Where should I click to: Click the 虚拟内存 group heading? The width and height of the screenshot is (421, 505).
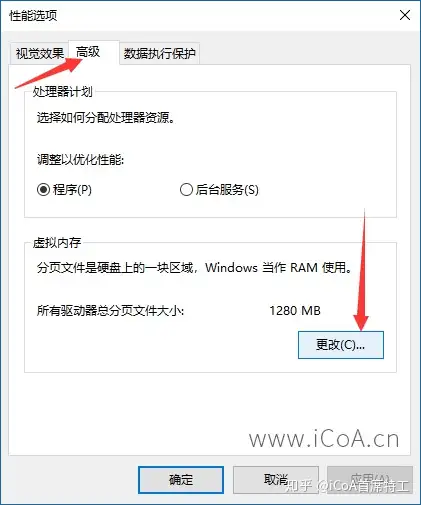[x=57, y=242]
